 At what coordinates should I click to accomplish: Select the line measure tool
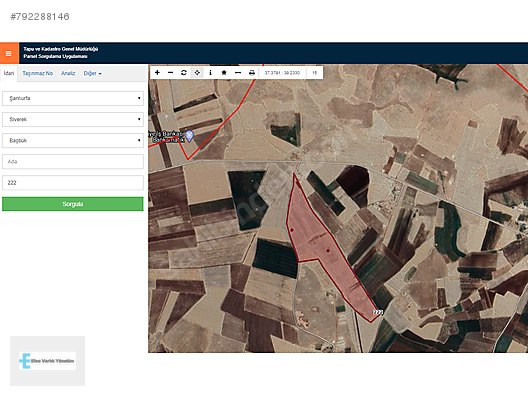point(238,72)
